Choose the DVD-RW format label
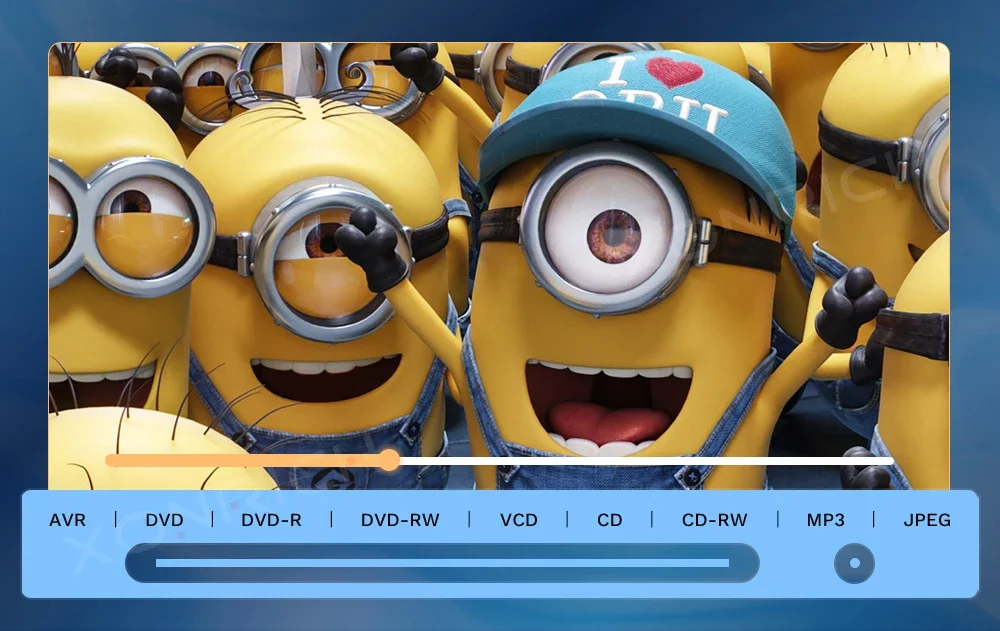The image size is (1000, 631). coord(400,520)
